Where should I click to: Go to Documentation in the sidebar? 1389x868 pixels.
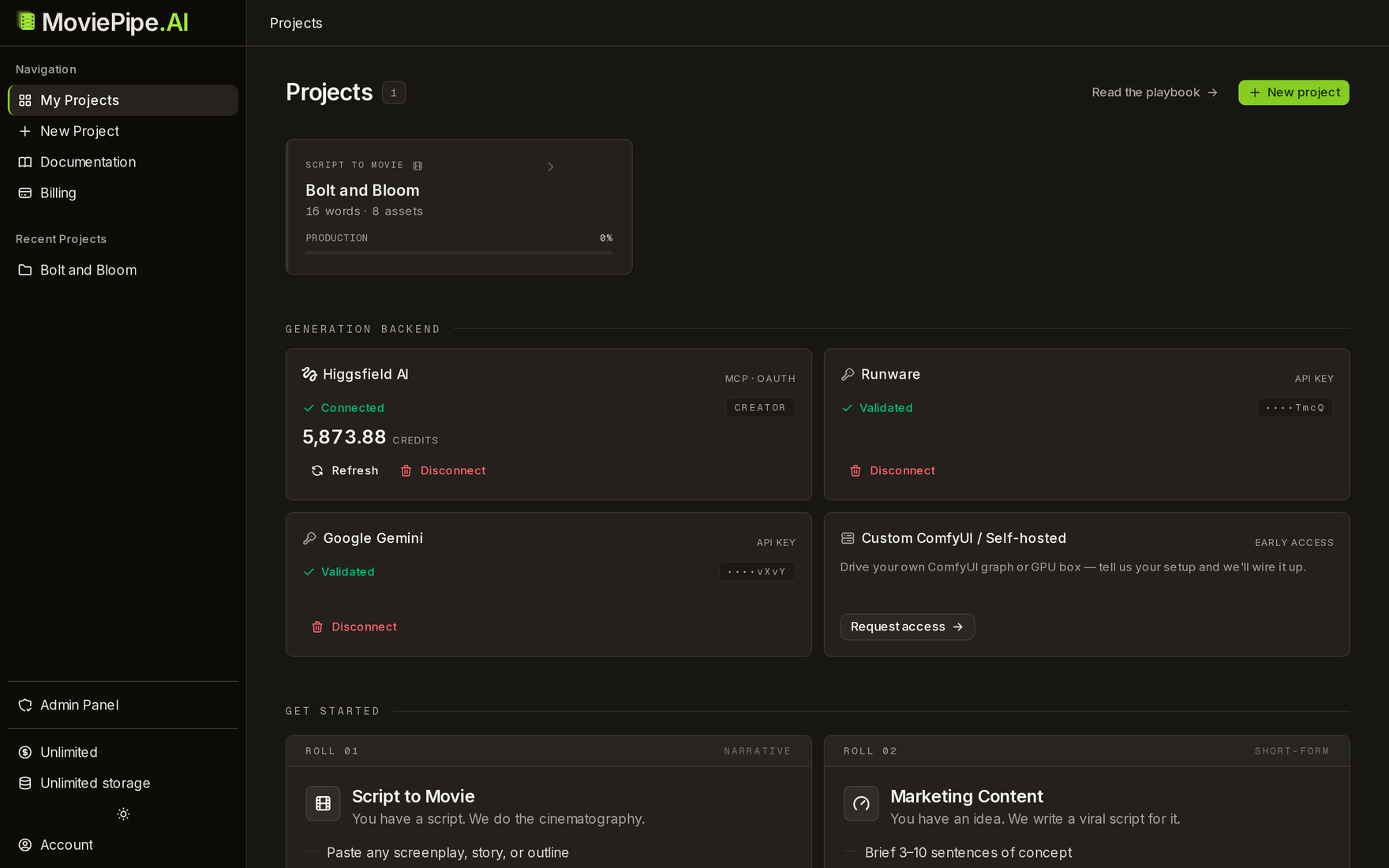click(123, 162)
